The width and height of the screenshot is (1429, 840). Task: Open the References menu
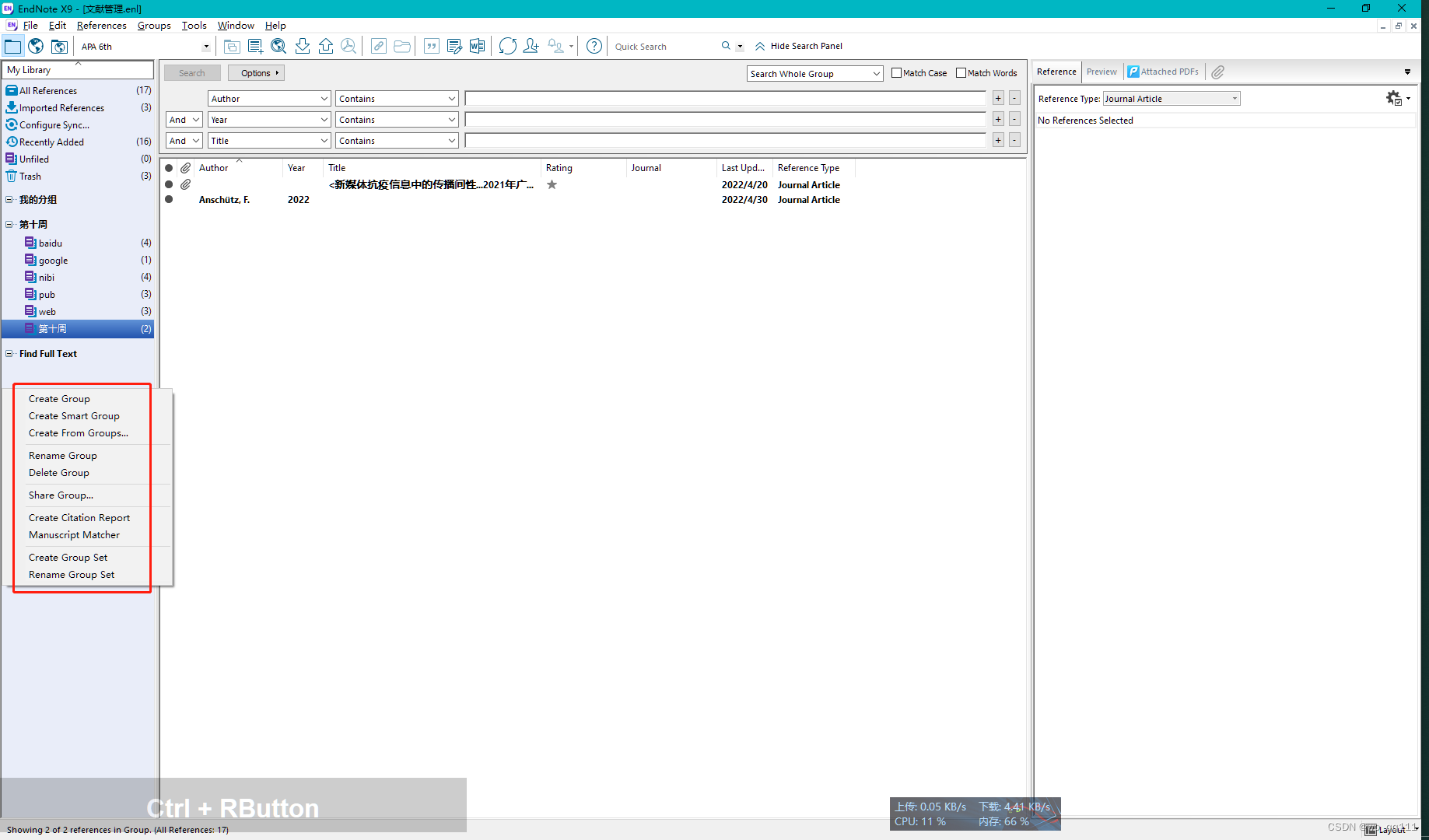pyautogui.click(x=101, y=26)
